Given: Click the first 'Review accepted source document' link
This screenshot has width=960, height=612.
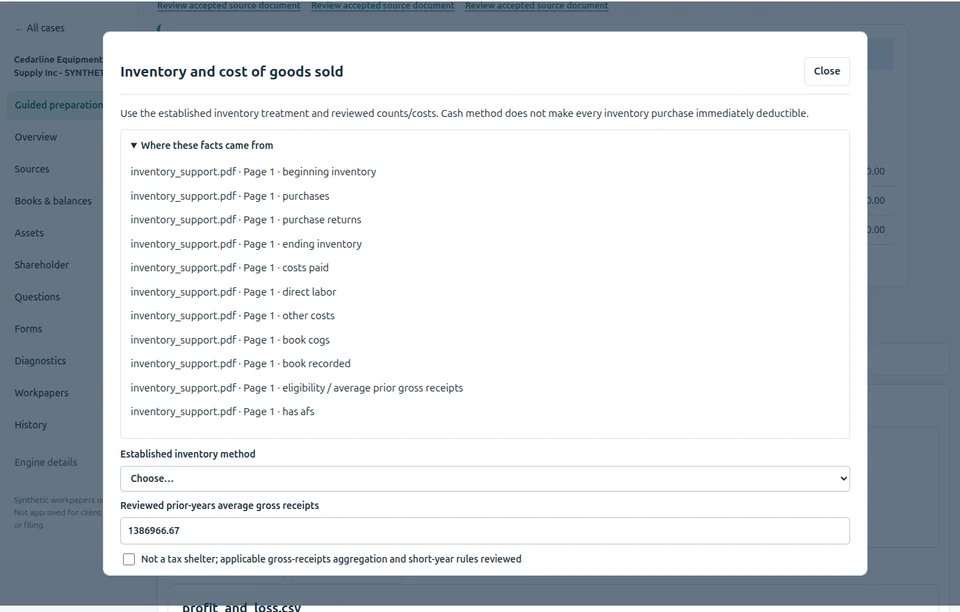Looking at the screenshot, I should 228,6.
